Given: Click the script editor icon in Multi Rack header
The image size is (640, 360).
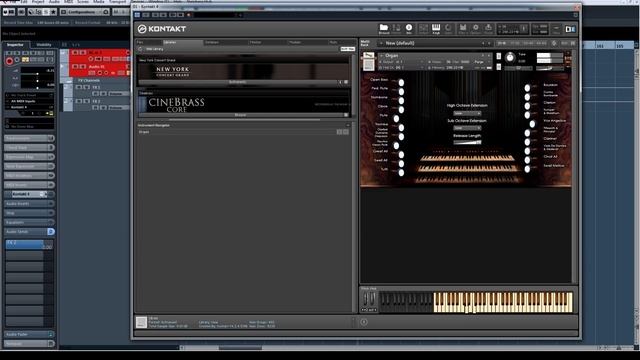Looking at the screenshot, I should 554,43.
